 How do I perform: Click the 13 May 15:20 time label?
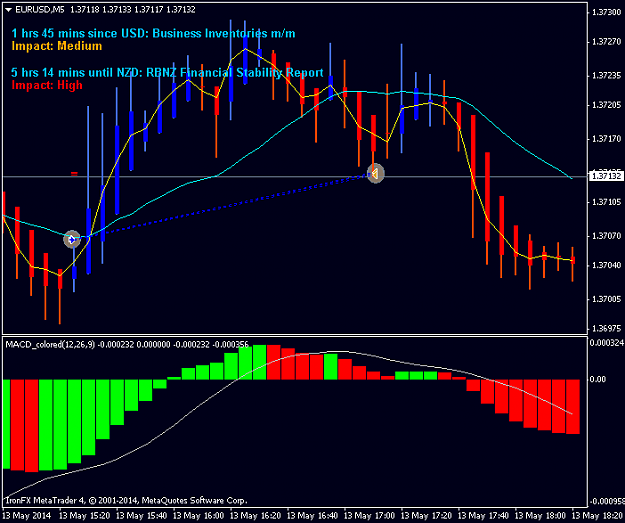pyautogui.click(x=85, y=515)
